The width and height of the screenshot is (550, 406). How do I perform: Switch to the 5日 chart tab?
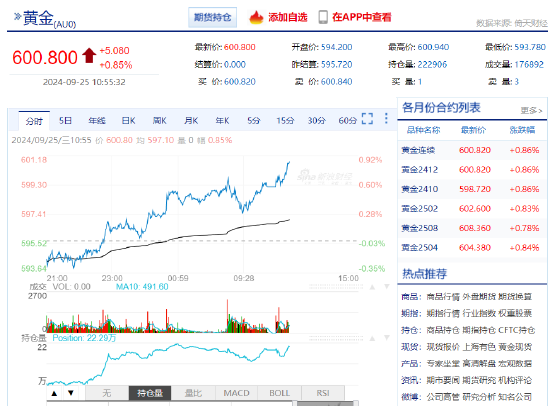click(65, 121)
